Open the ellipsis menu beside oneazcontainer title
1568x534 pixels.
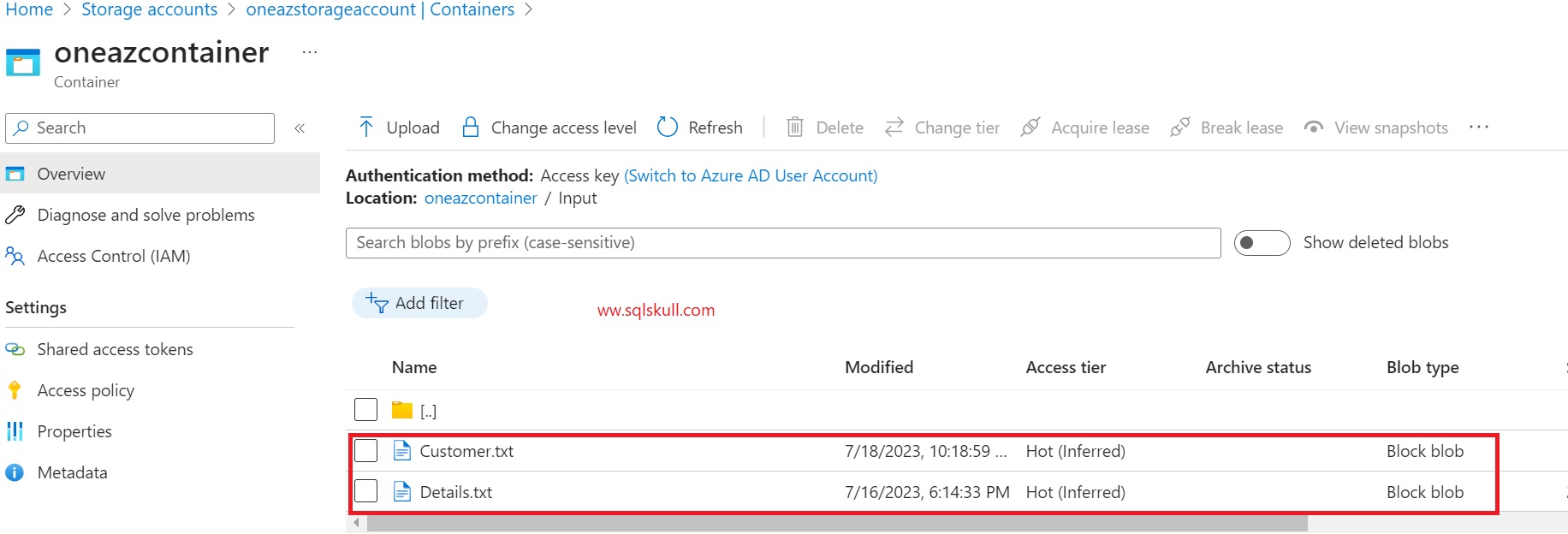pyautogui.click(x=310, y=52)
